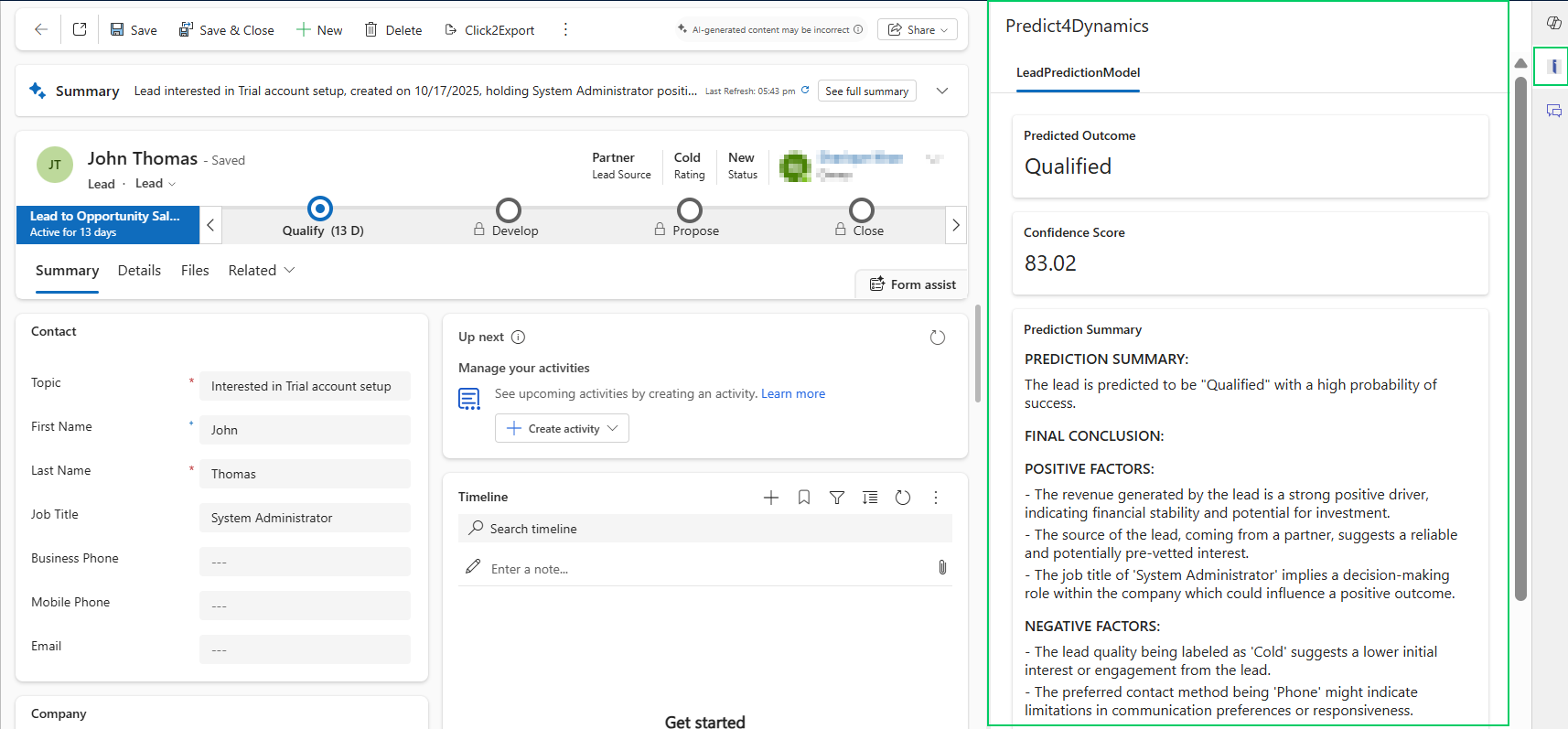
Task: Open the Files tab
Action: tap(195, 271)
